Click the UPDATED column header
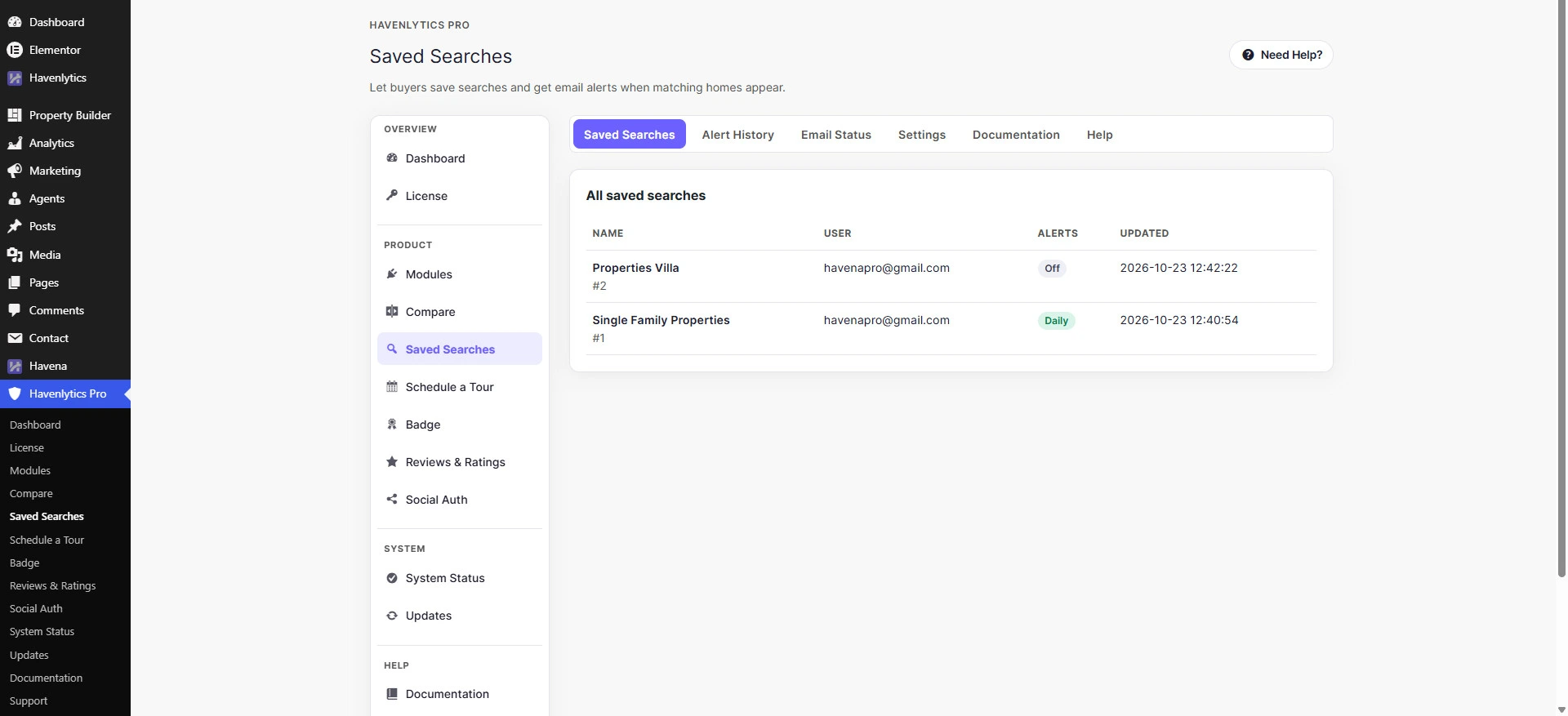This screenshot has height=716, width=1568. coord(1144,233)
